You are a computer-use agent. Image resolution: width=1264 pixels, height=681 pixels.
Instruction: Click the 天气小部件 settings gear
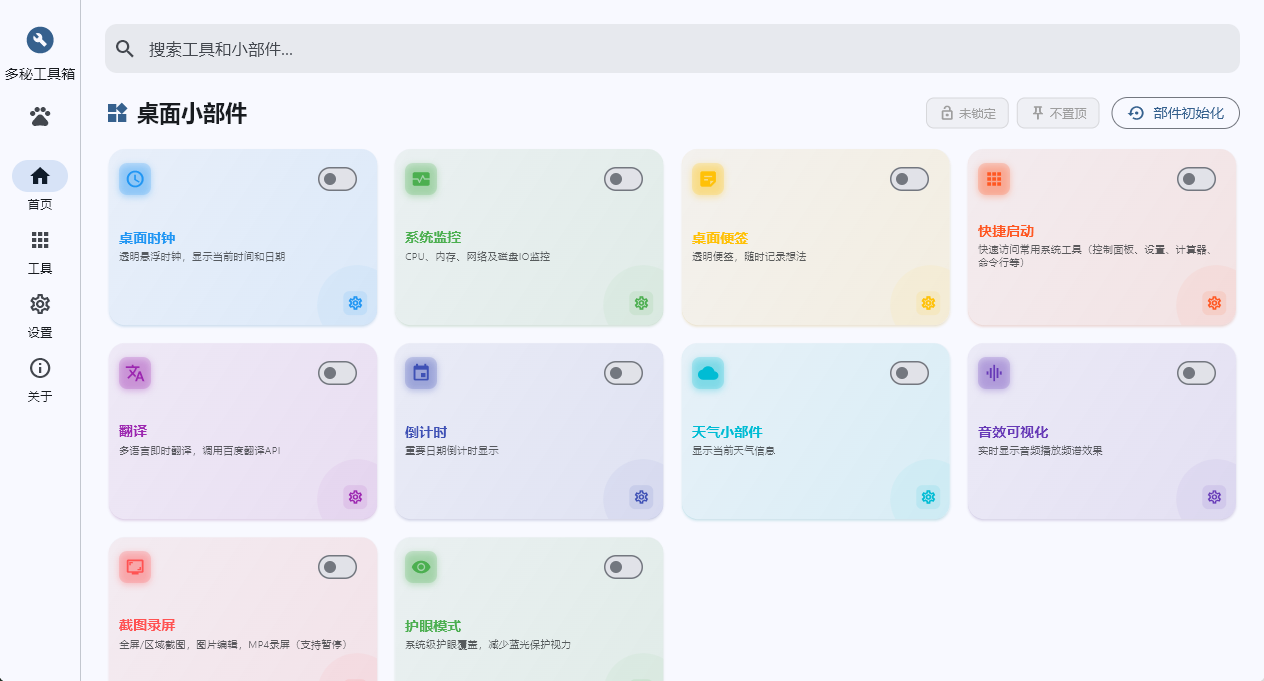(928, 497)
